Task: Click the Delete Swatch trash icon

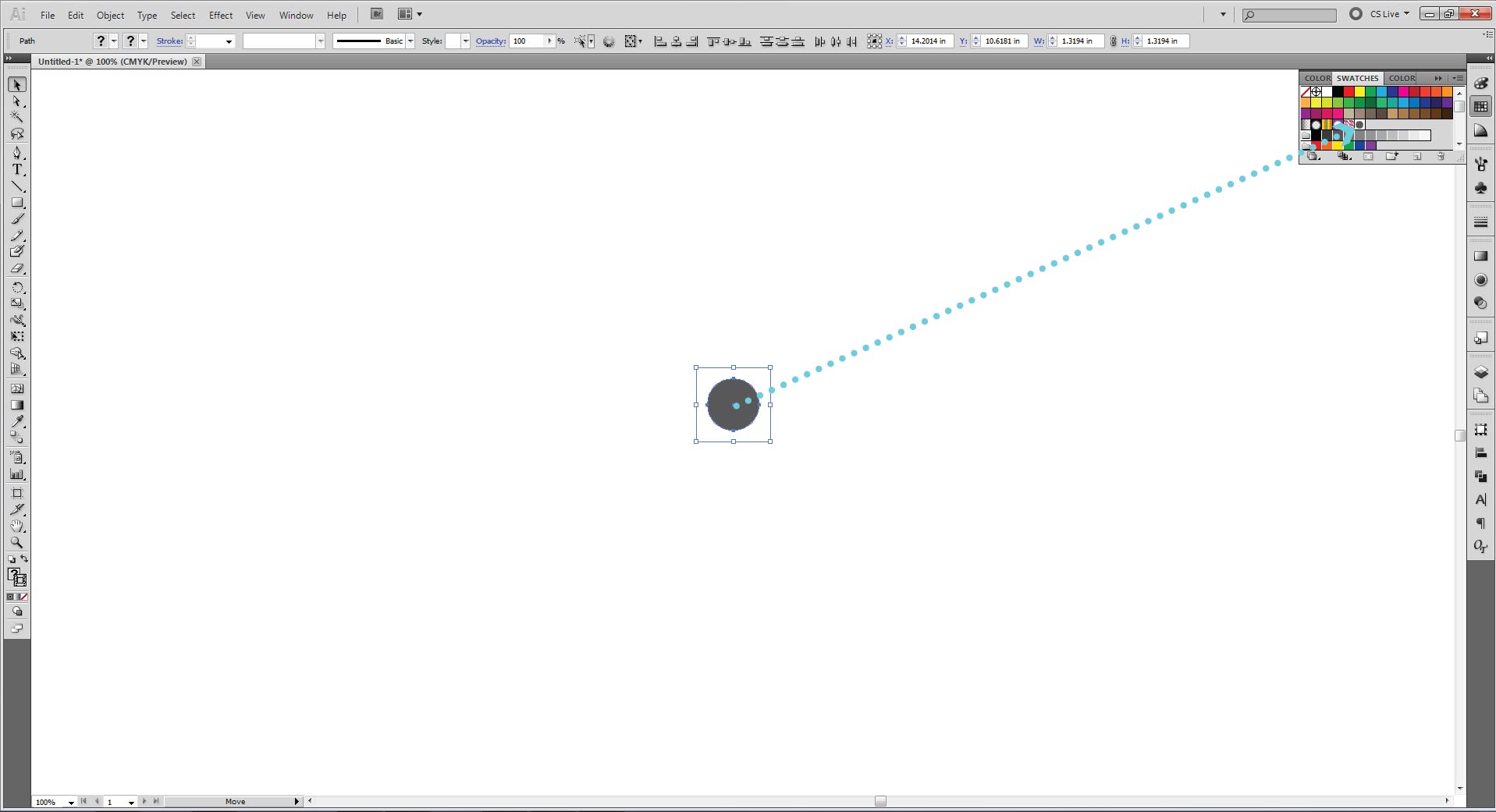Action: (1441, 156)
